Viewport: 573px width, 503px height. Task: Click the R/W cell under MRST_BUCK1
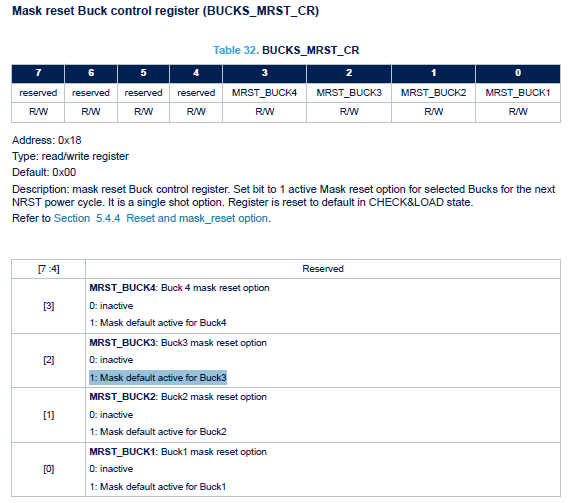tap(518, 112)
